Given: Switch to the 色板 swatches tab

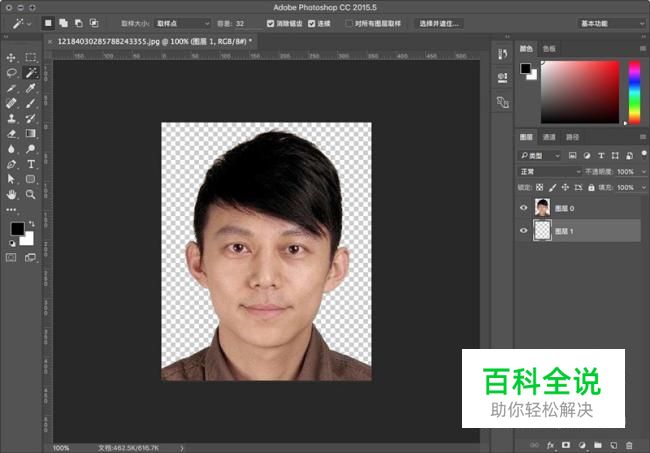Looking at the screenshot, I should (548, 47).
